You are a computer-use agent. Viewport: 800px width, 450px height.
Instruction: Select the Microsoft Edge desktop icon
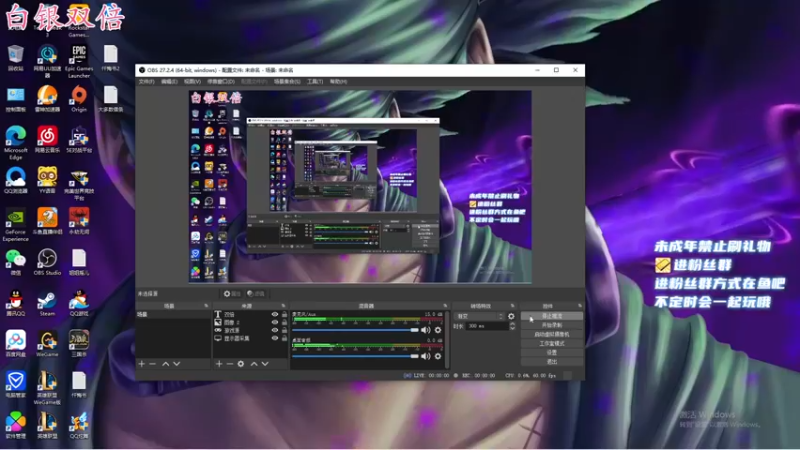(x=15, y=143)
